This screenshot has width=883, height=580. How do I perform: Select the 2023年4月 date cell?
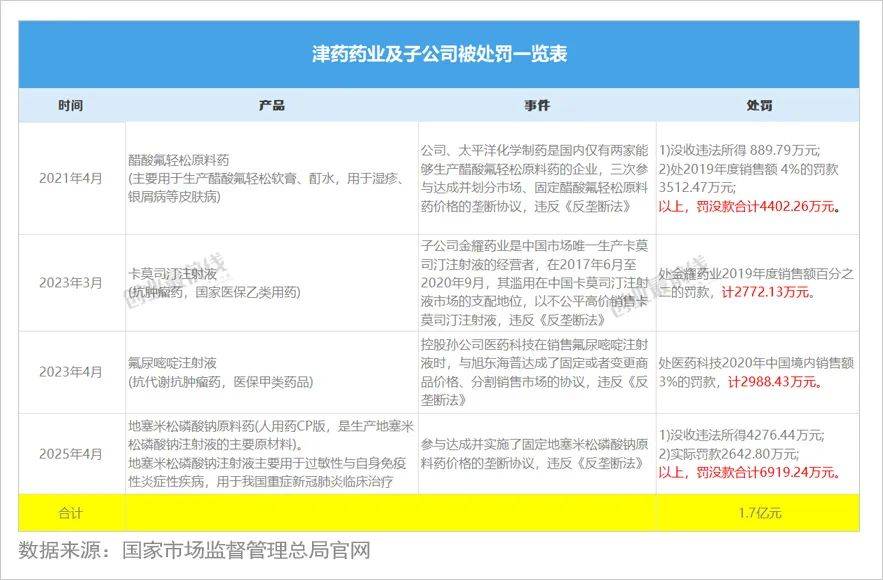click(71, 372)
